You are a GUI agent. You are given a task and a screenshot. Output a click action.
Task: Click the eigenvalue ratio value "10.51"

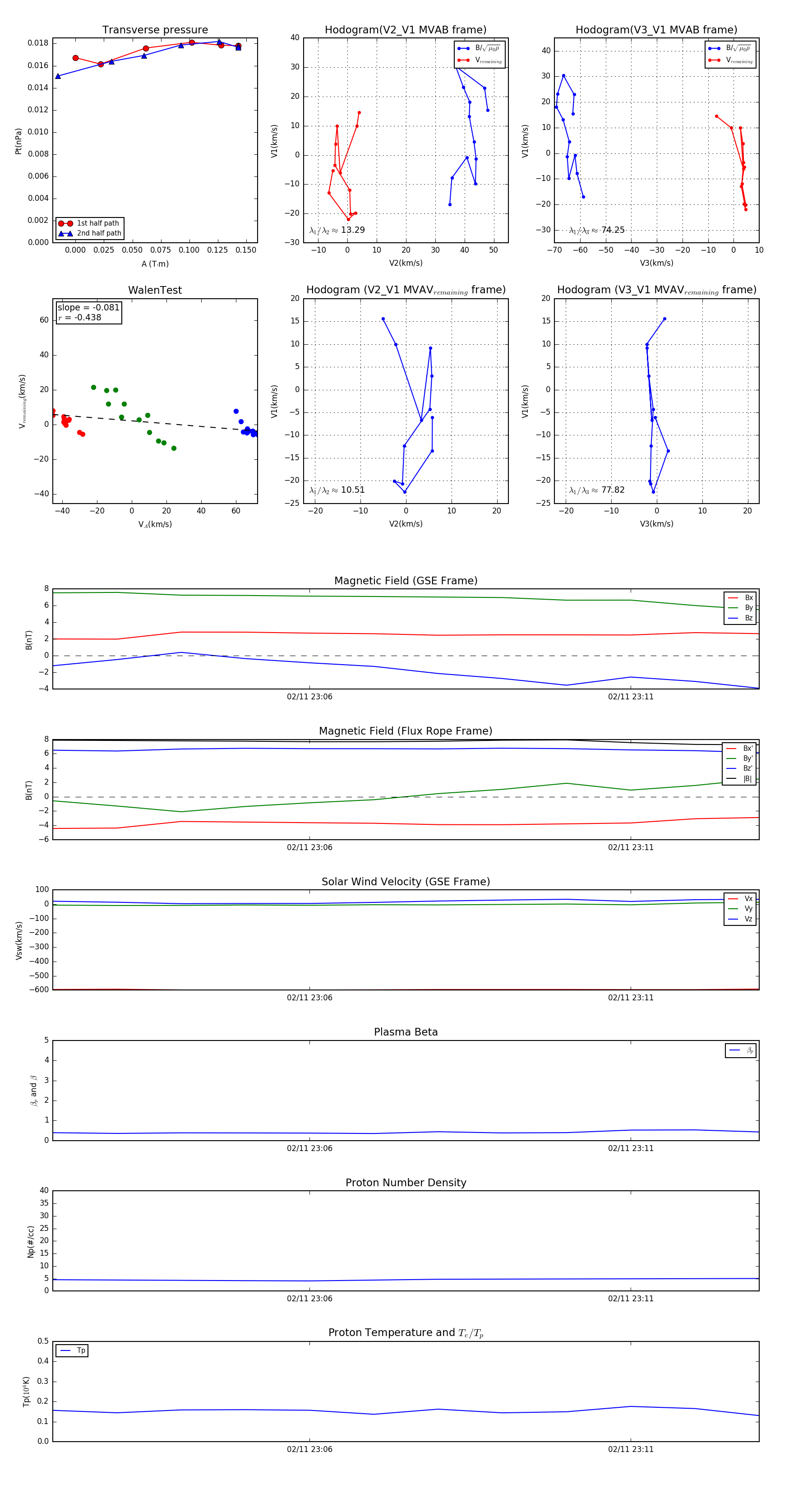tap(352, 490)
